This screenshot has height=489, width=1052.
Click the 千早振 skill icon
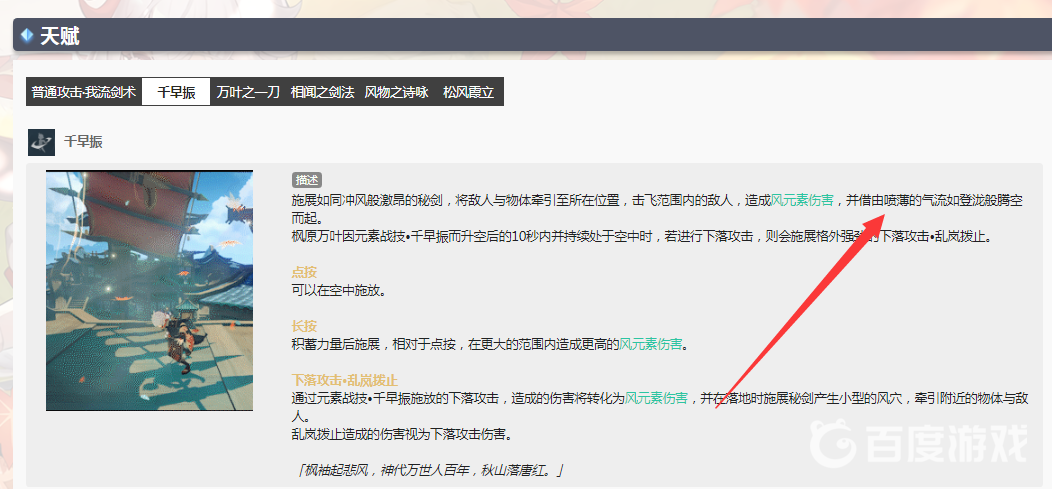(41, 142)
